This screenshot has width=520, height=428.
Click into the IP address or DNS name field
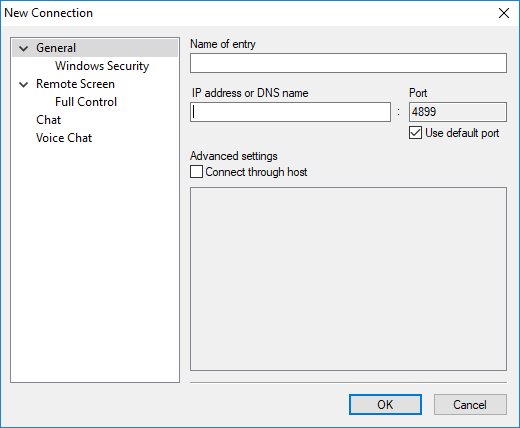click(290, 112)
